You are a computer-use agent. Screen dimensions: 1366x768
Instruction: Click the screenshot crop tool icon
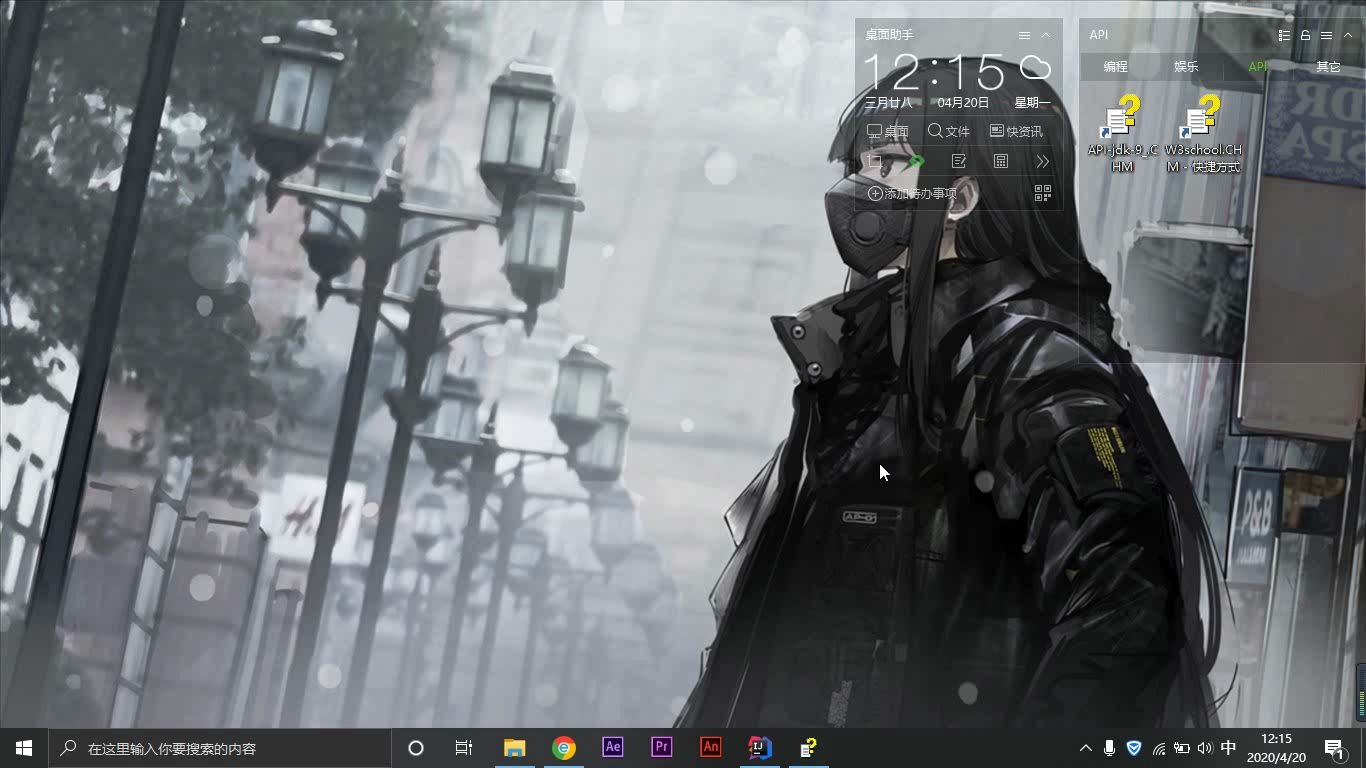(x=875, y=161)
